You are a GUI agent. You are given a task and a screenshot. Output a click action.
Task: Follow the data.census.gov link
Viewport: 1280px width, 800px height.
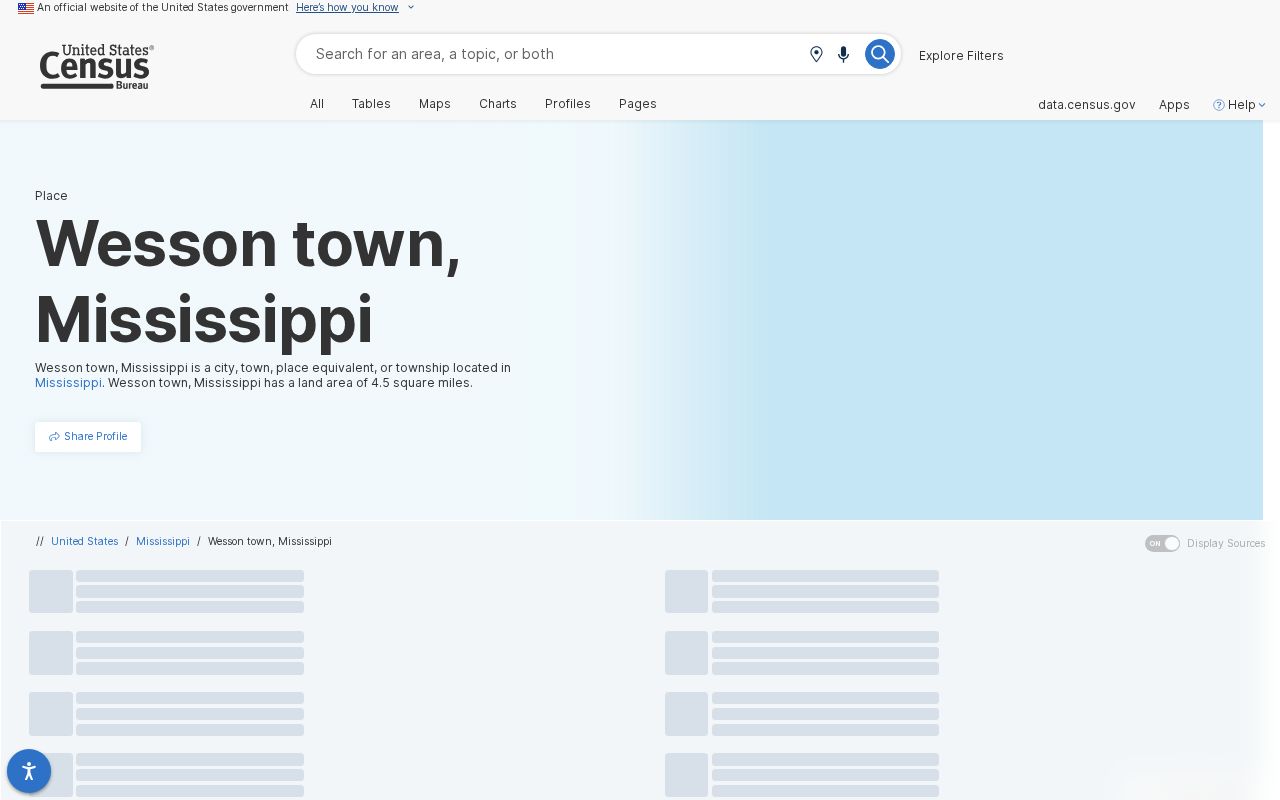1087,105
